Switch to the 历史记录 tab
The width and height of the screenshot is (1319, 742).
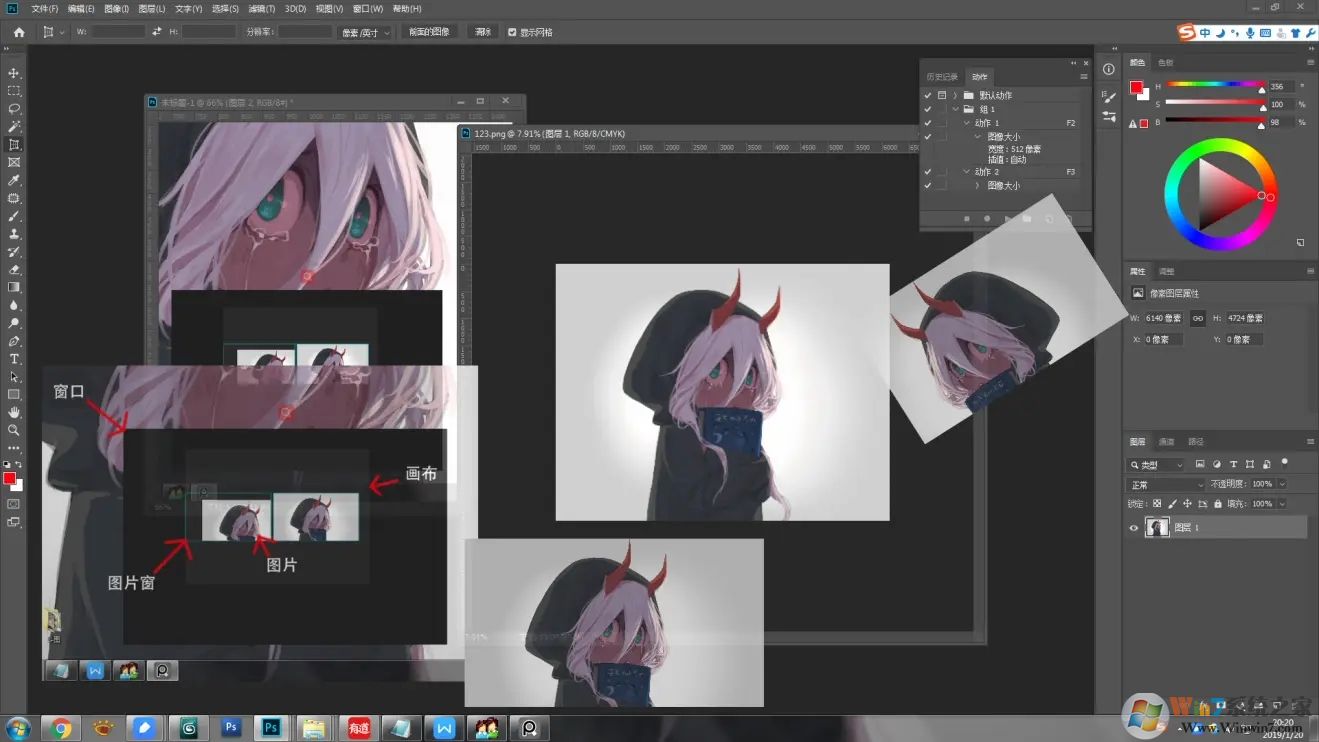[941, 77]
